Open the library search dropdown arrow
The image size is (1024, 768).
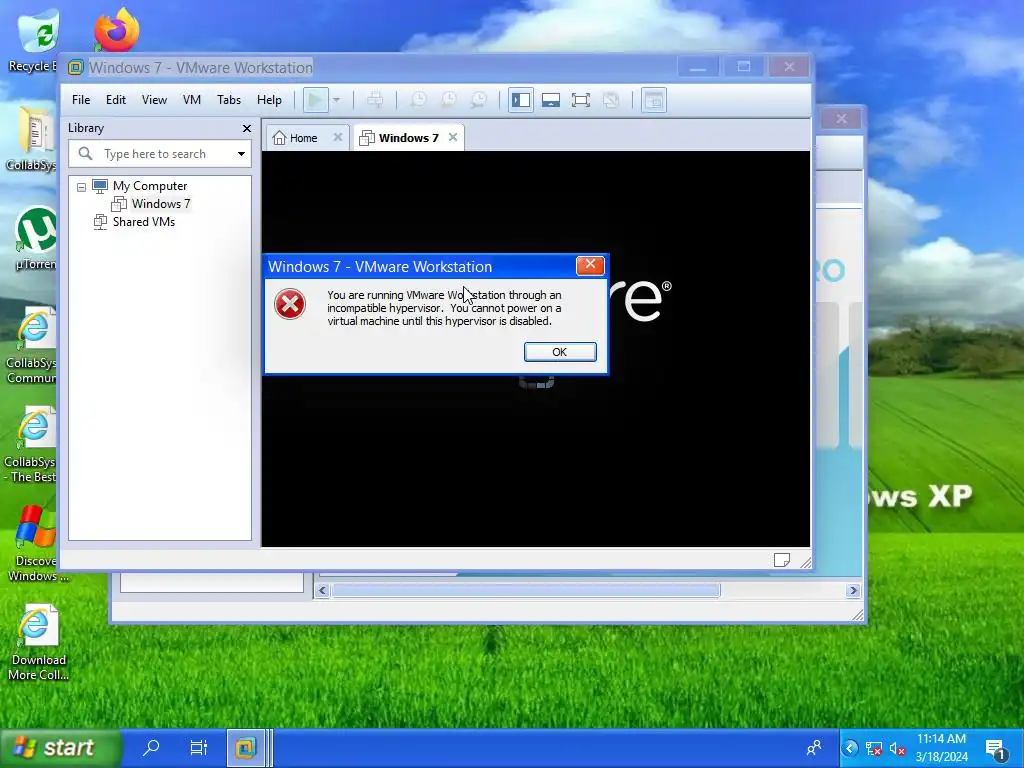[x=241, y=154]
